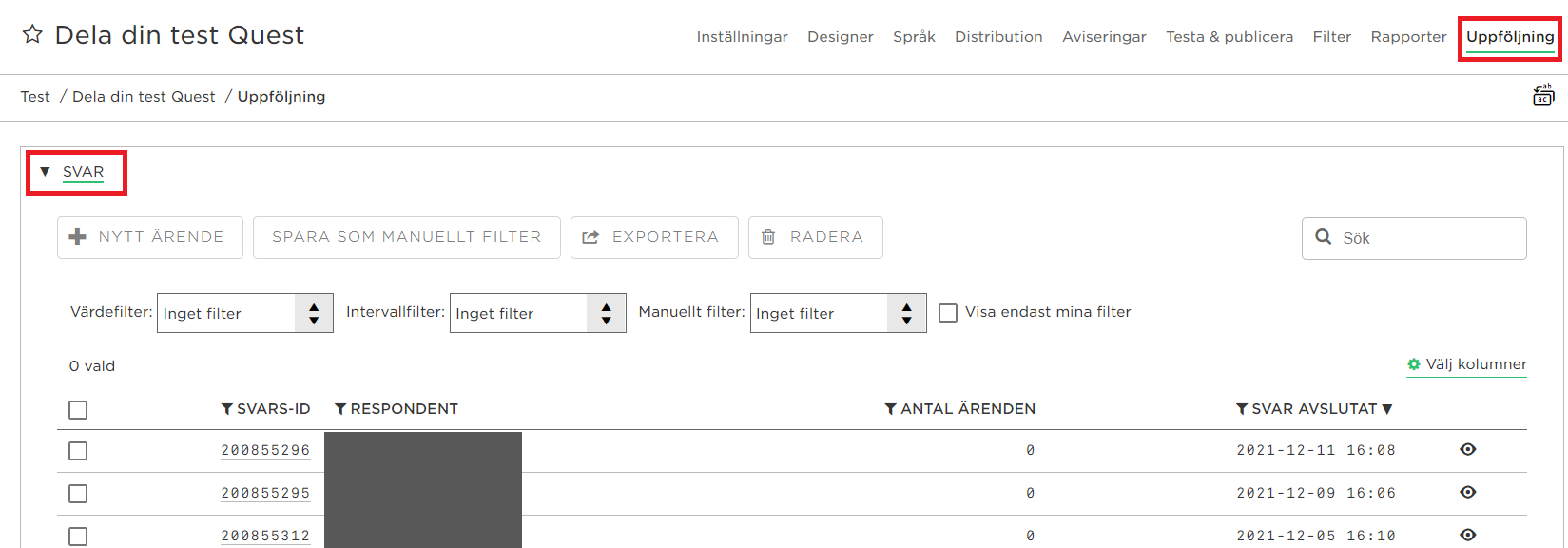Click the search magnifier icon
Image resolution: width=1568 pixels, height=548 pixels.
(x=1323, y=237)
